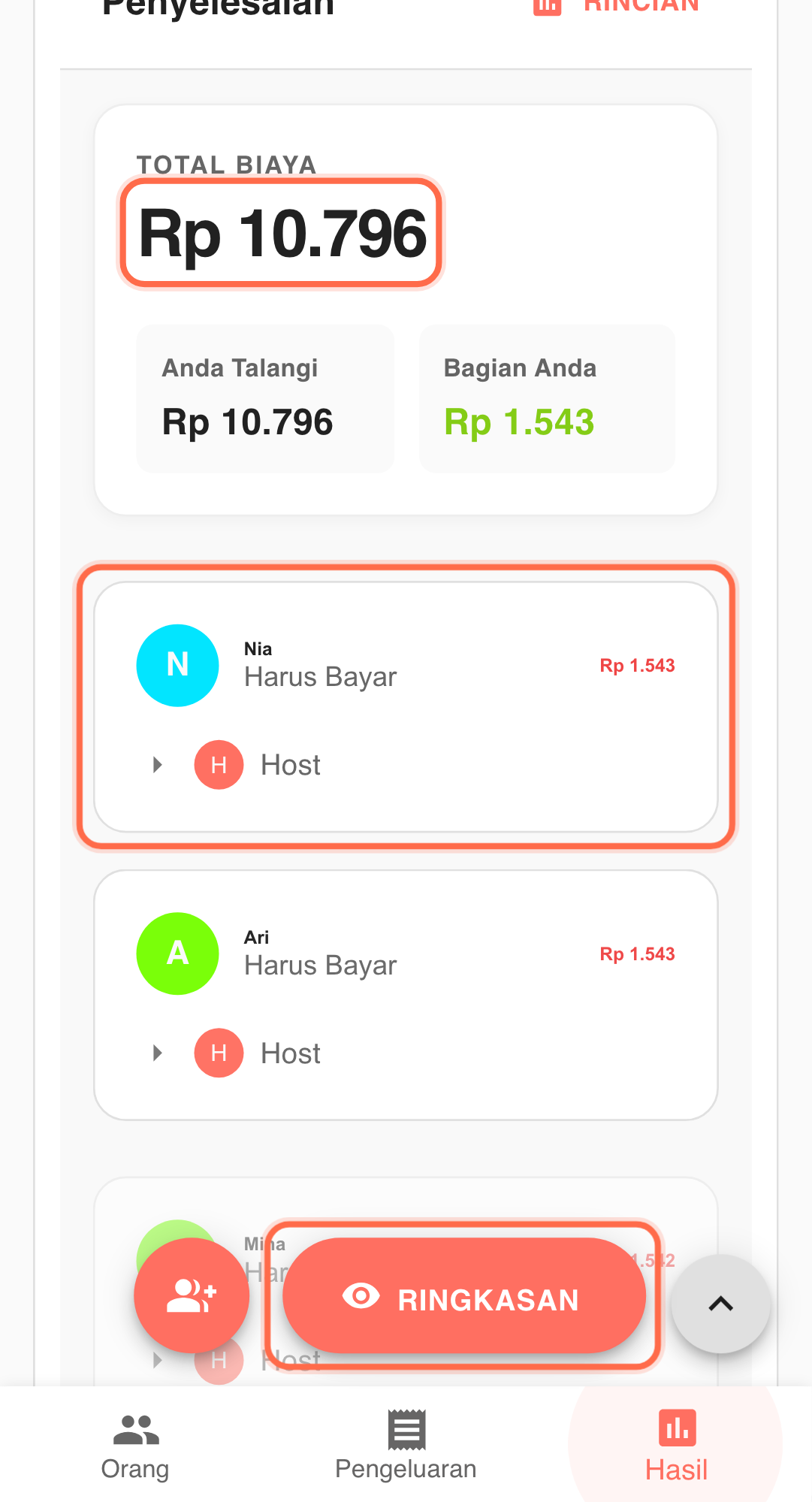812x1502 pixels.
Task: Click Nia's cyan N avatar
Action: (177, 665)
